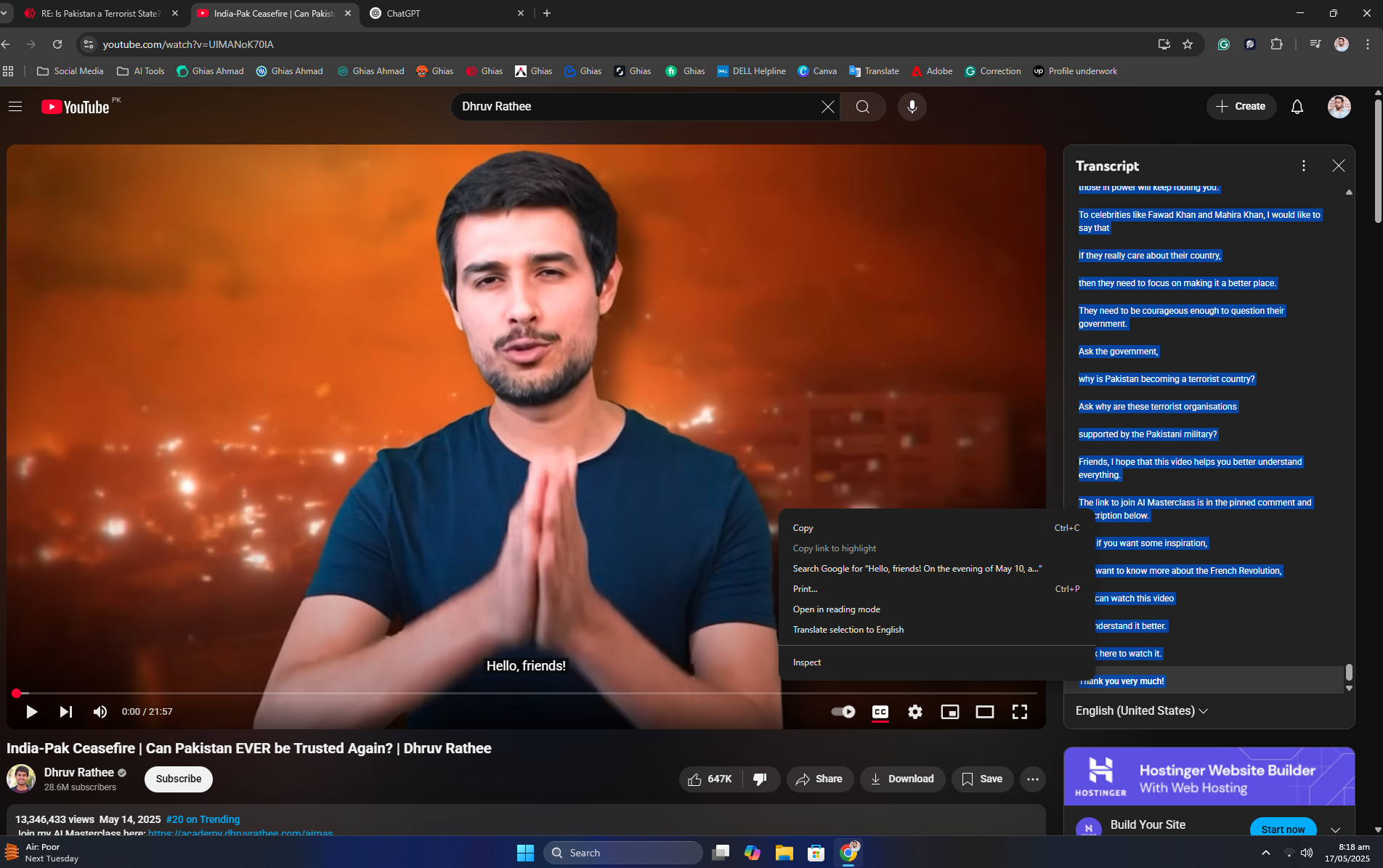The width and height of the screenshot is (1383, 868).
Task: Choose Open in reading mode
Action: click(936, 609)
